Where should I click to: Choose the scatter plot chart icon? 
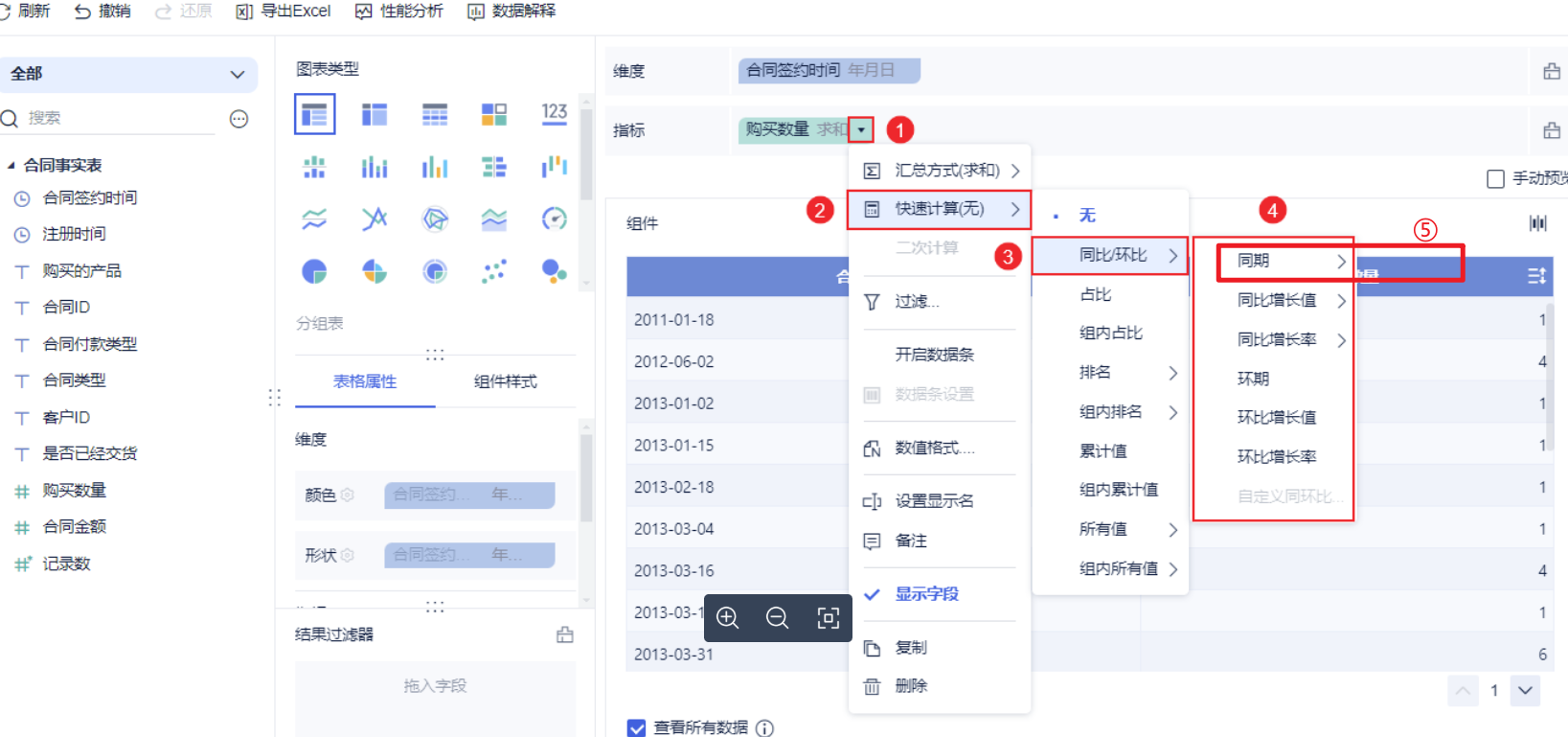pos(494,272)
